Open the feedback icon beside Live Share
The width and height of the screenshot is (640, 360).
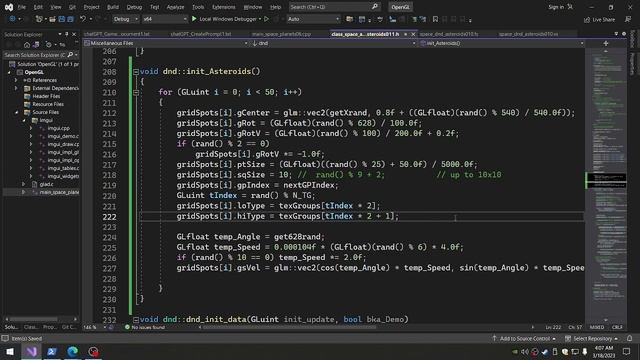[x=628, y=19]
